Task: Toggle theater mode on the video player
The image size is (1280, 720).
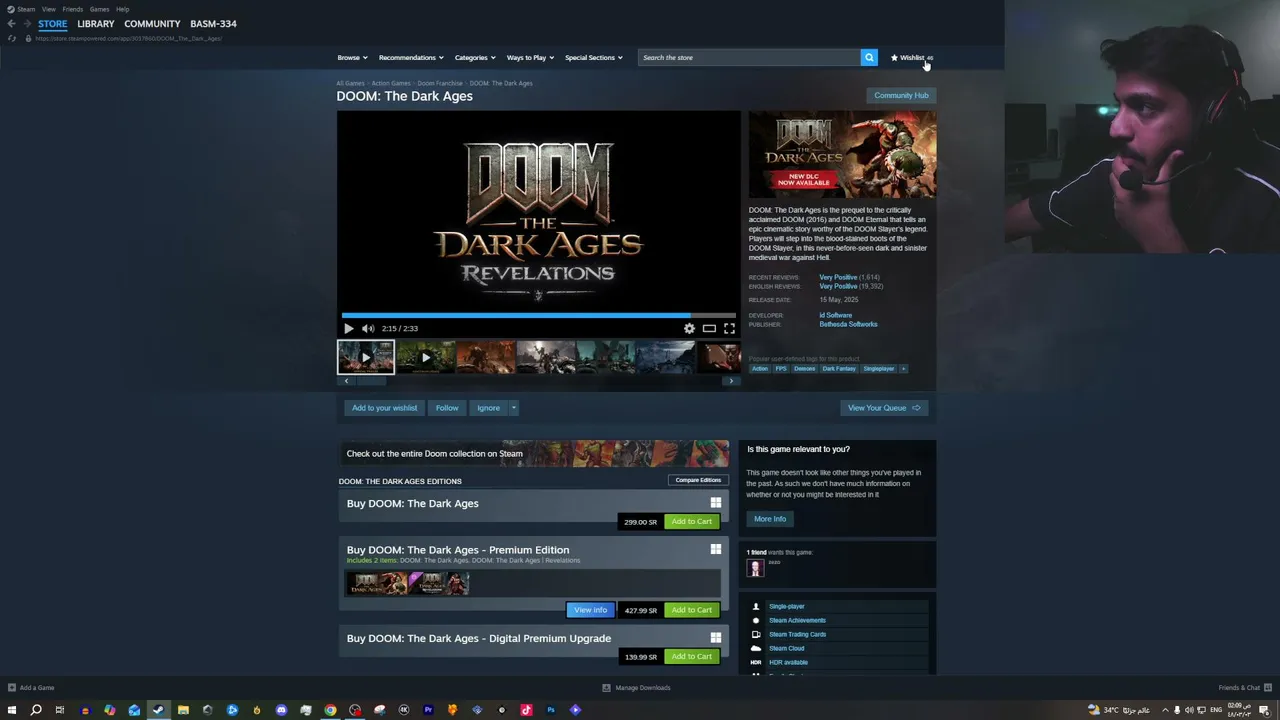Action: click(x=709, y=328)
